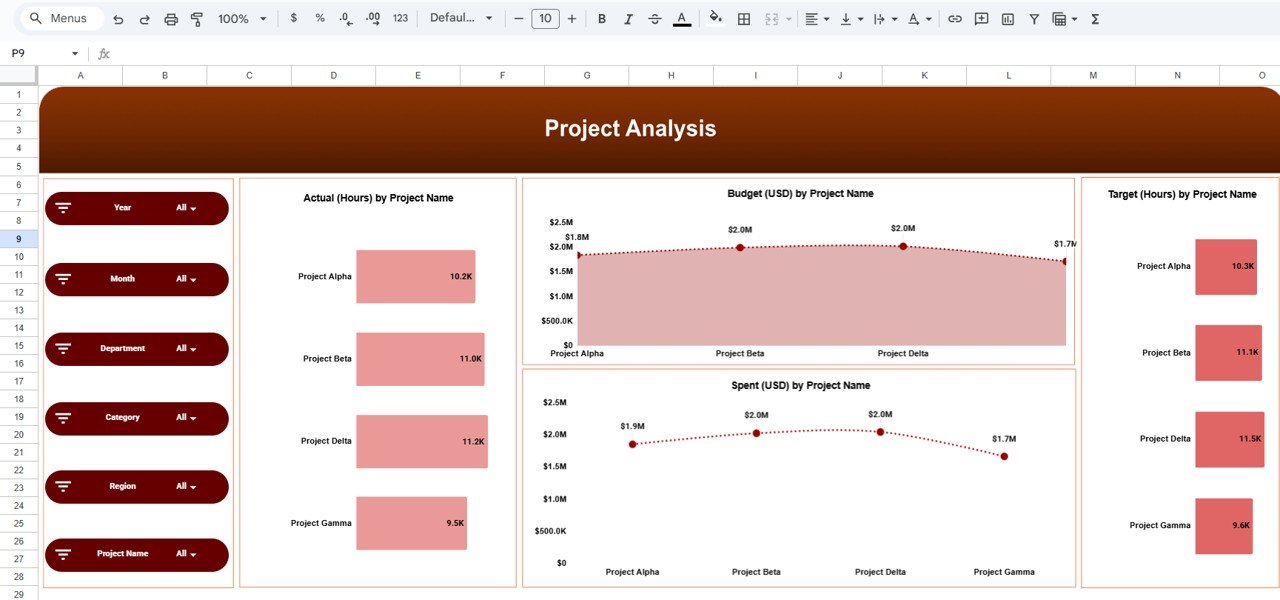Open the Text color picker
The width and height of the screenshot is (1280, 600).
(681, 18)
